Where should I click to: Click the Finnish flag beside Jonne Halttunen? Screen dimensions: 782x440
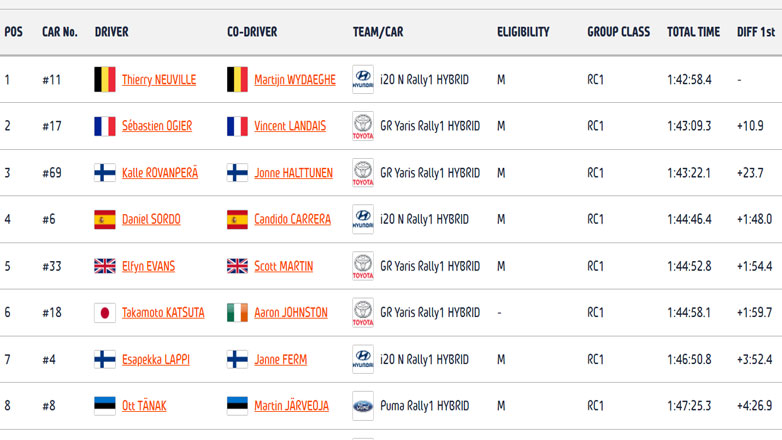click(x=237, y=173)
